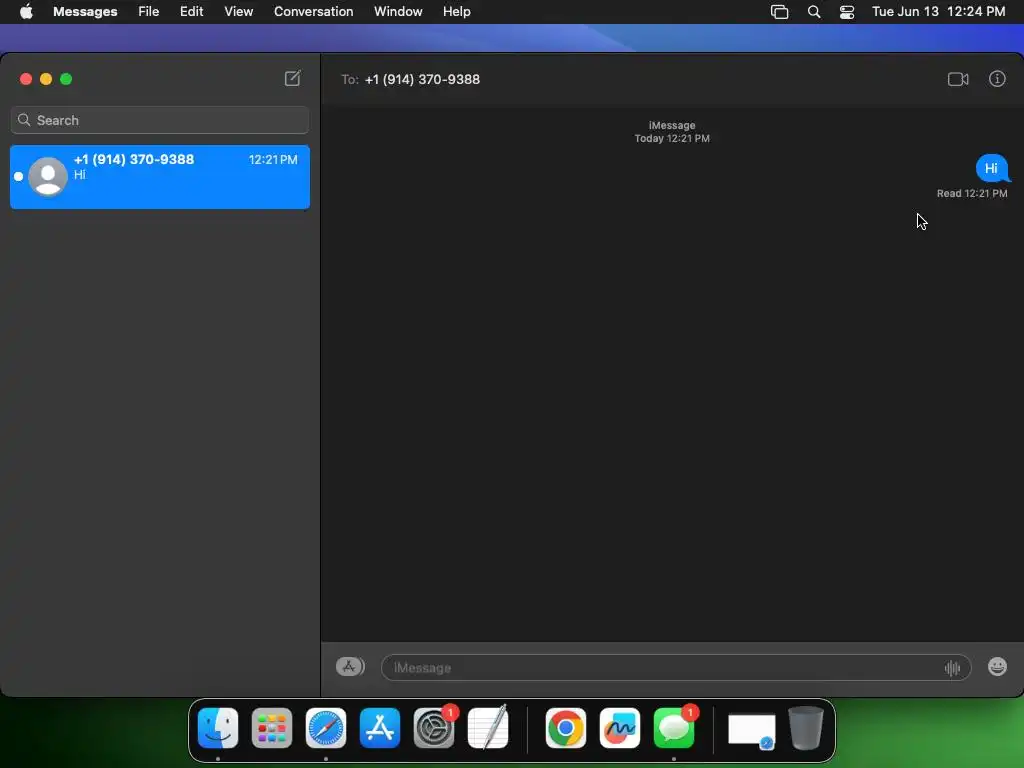Open the Messages app menu
This screenshot has height=768, width=1024.
[x=85, y=12]
